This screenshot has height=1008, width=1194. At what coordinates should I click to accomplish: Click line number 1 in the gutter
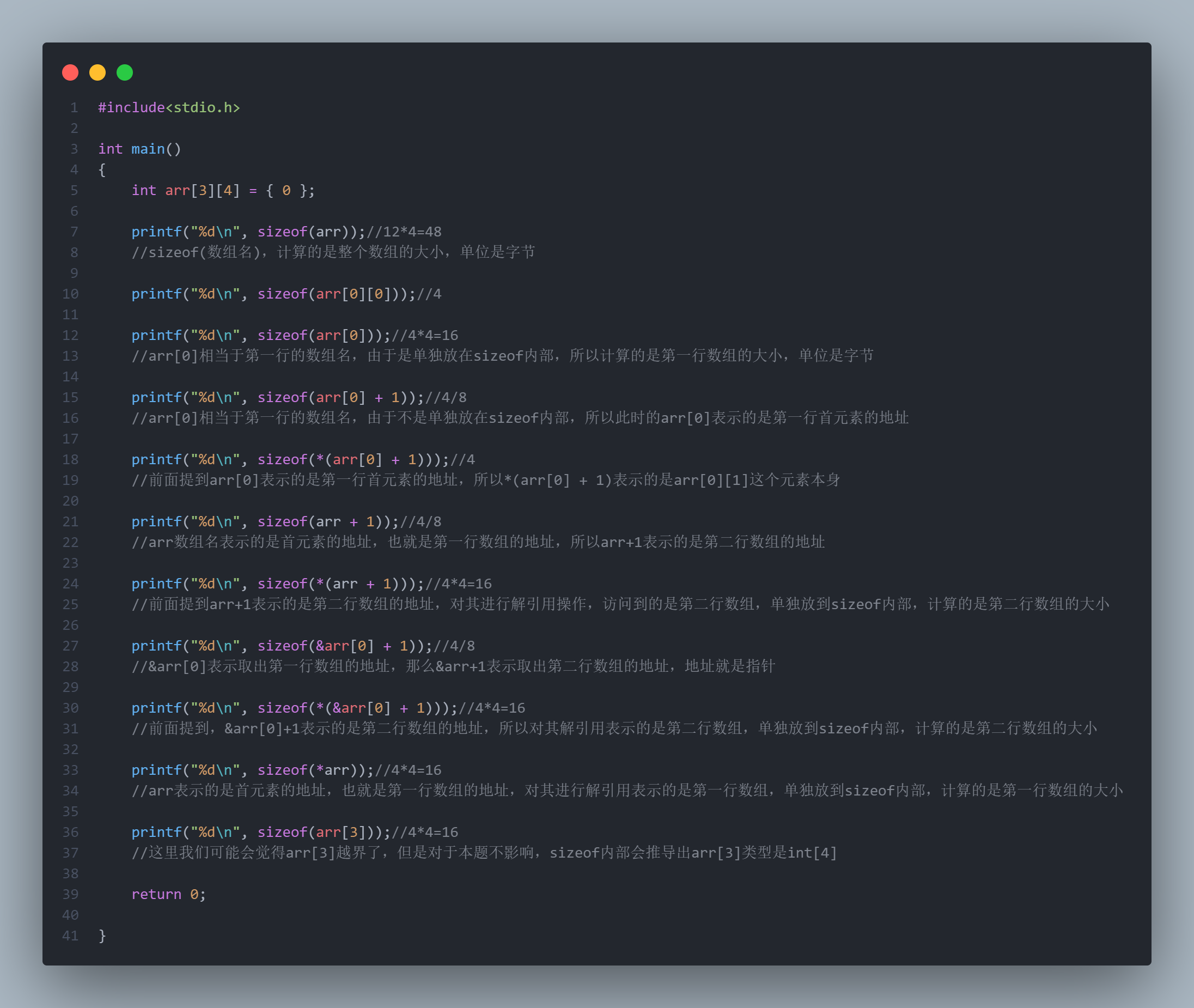tap(74, 107)
